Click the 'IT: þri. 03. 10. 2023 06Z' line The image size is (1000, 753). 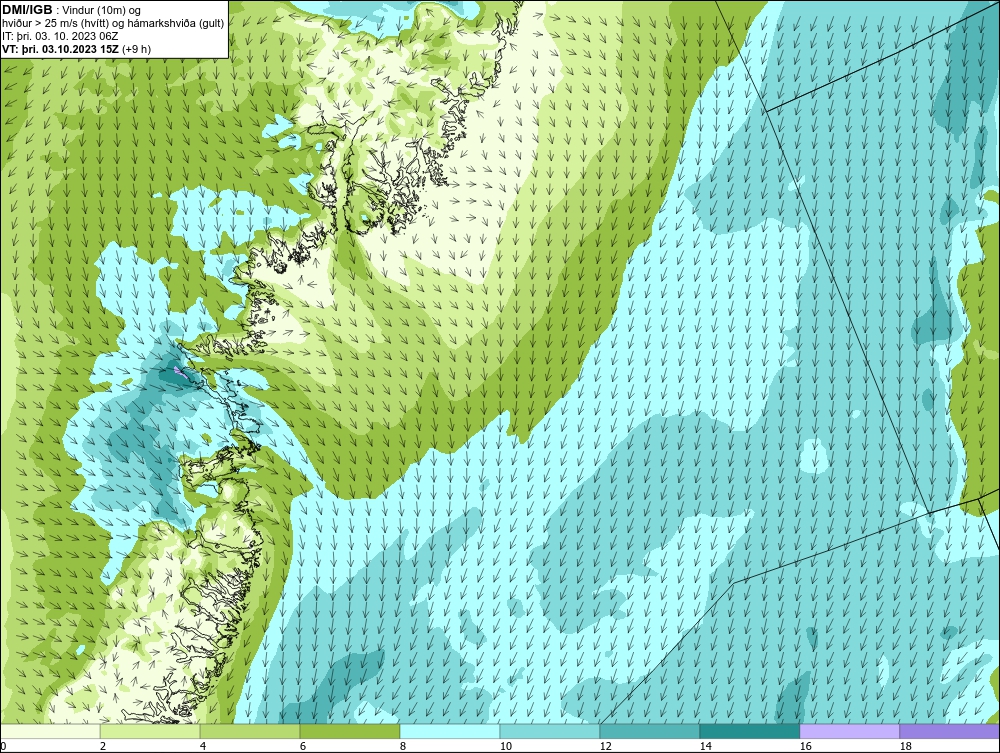point(60,36)
